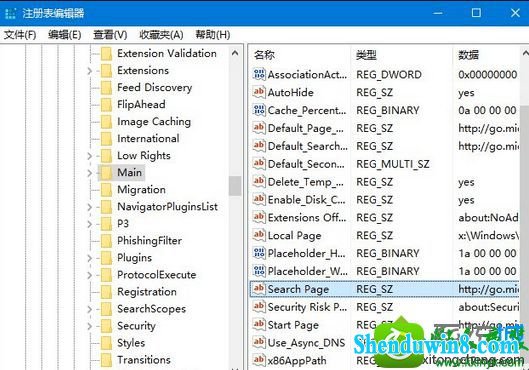Select the Security key label
Screen dimensions: 529x370
(136, 326)
